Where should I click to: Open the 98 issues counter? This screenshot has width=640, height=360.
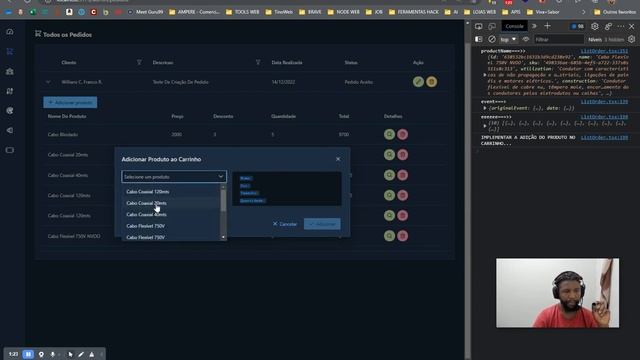tap(578, 26)
